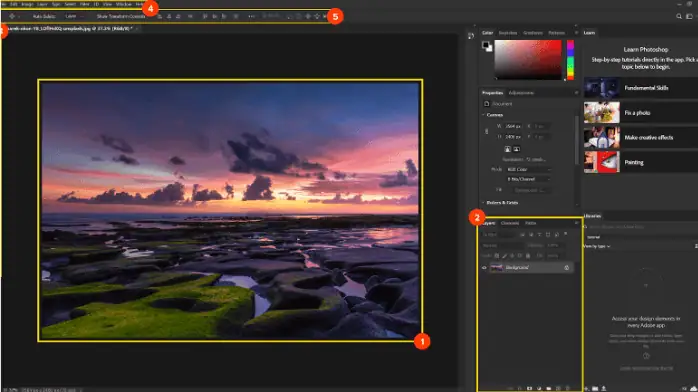Screen dimensions: 698x392
Task: Click the foreground color swatch
Action: pos(485,44)
